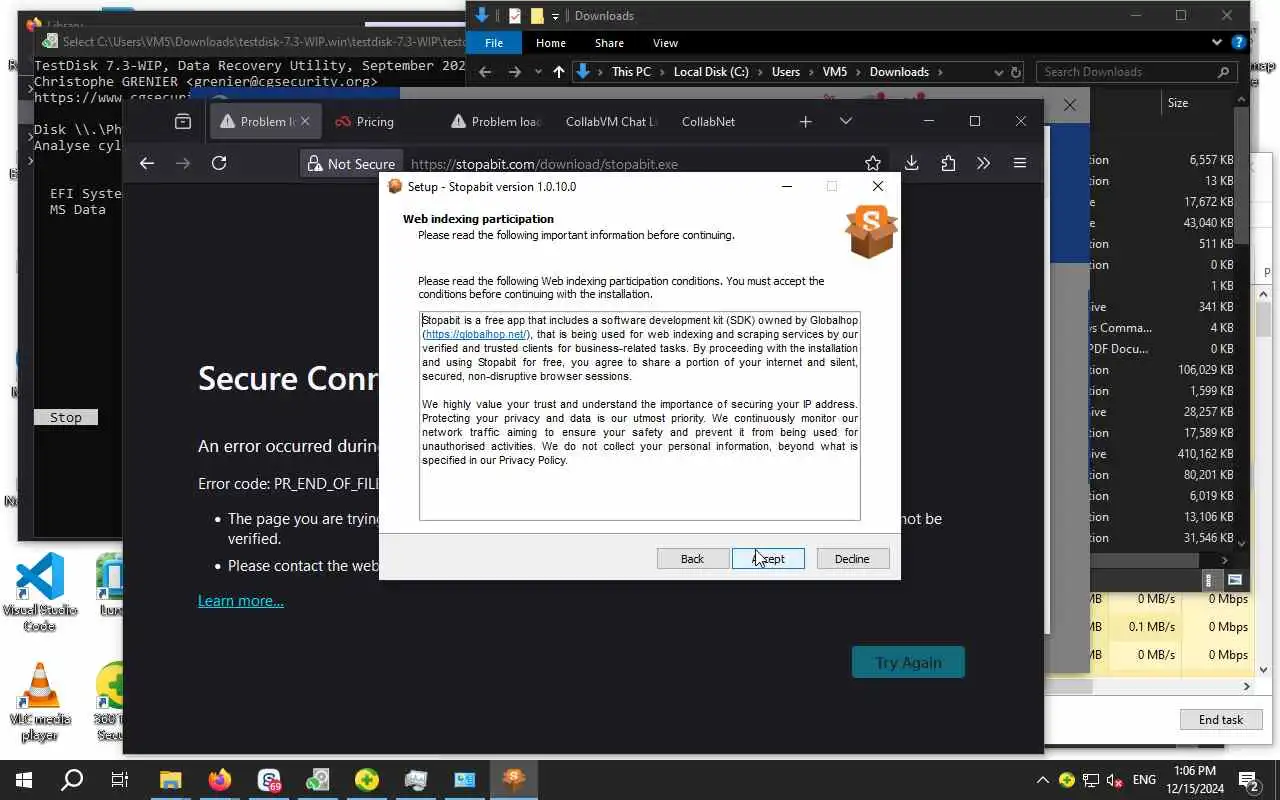Click Decline in the Stopabit setup

pyautogui.click(x=852, y=559)
